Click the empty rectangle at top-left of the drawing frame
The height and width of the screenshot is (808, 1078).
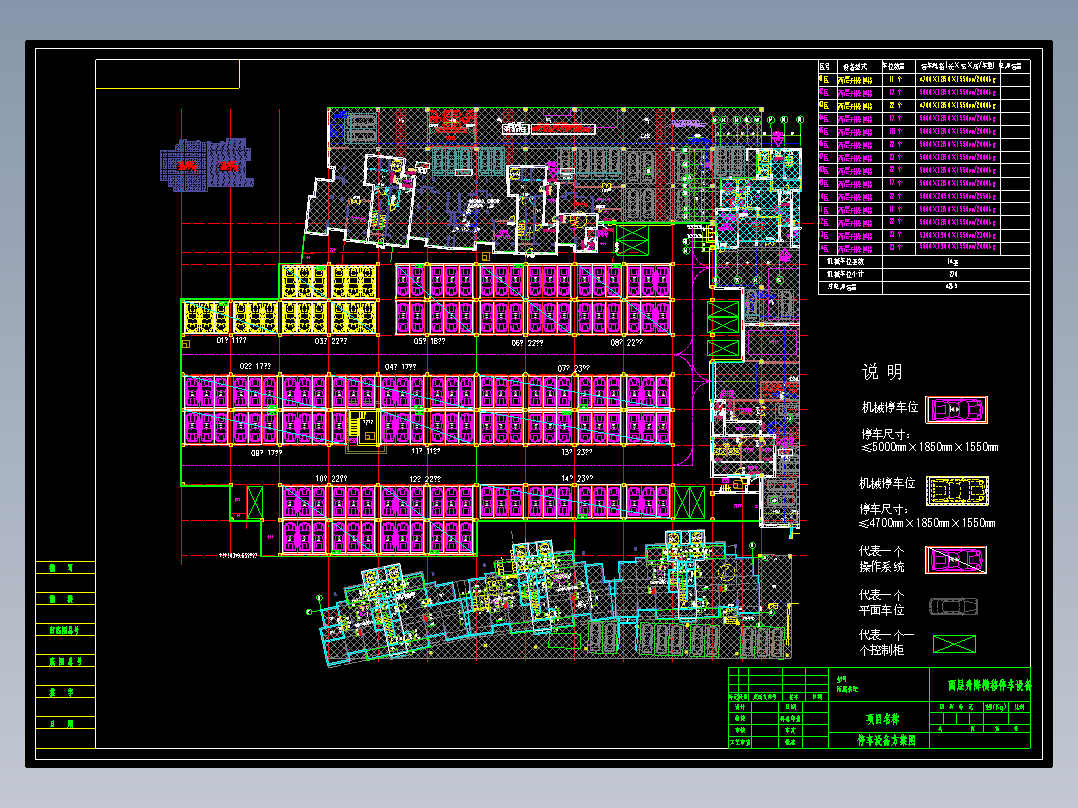point(167,74)
